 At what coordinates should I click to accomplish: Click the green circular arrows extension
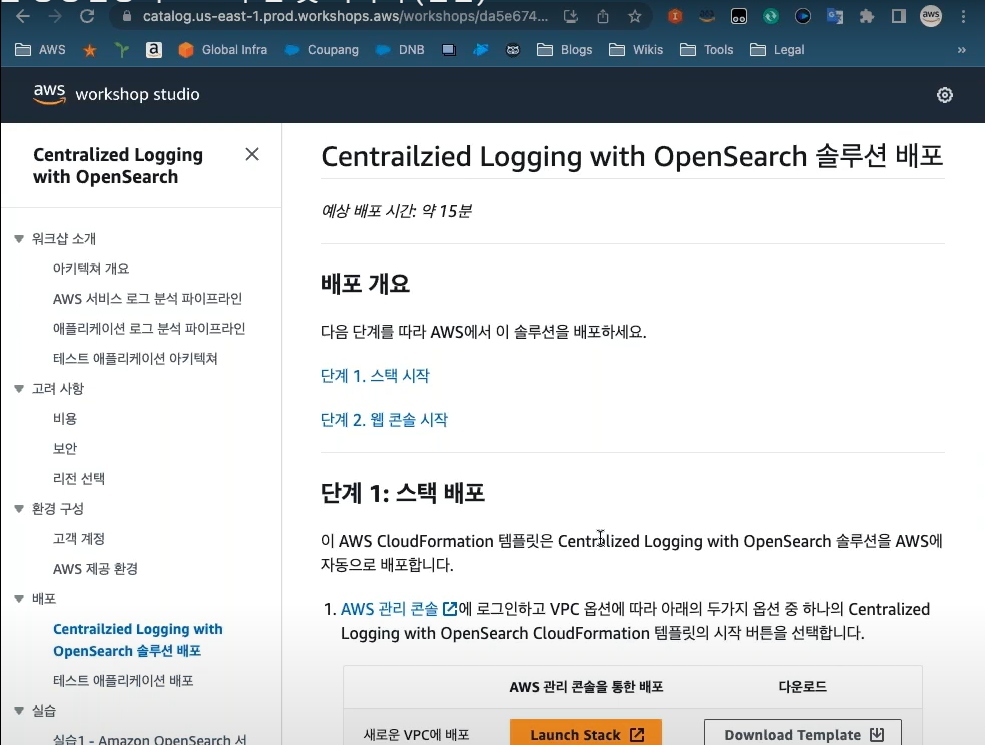(771, 16)
